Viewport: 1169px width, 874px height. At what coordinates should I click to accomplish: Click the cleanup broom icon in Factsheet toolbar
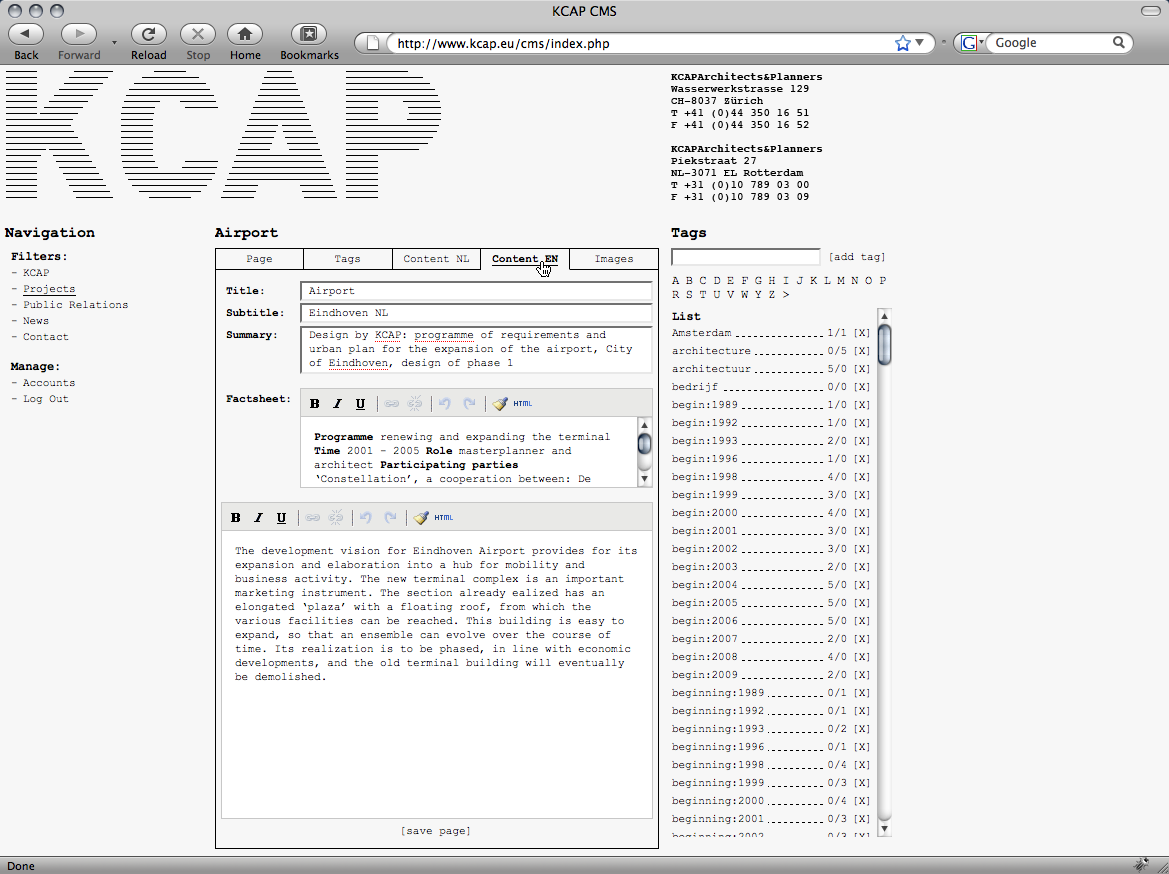[x=500, y=404]
